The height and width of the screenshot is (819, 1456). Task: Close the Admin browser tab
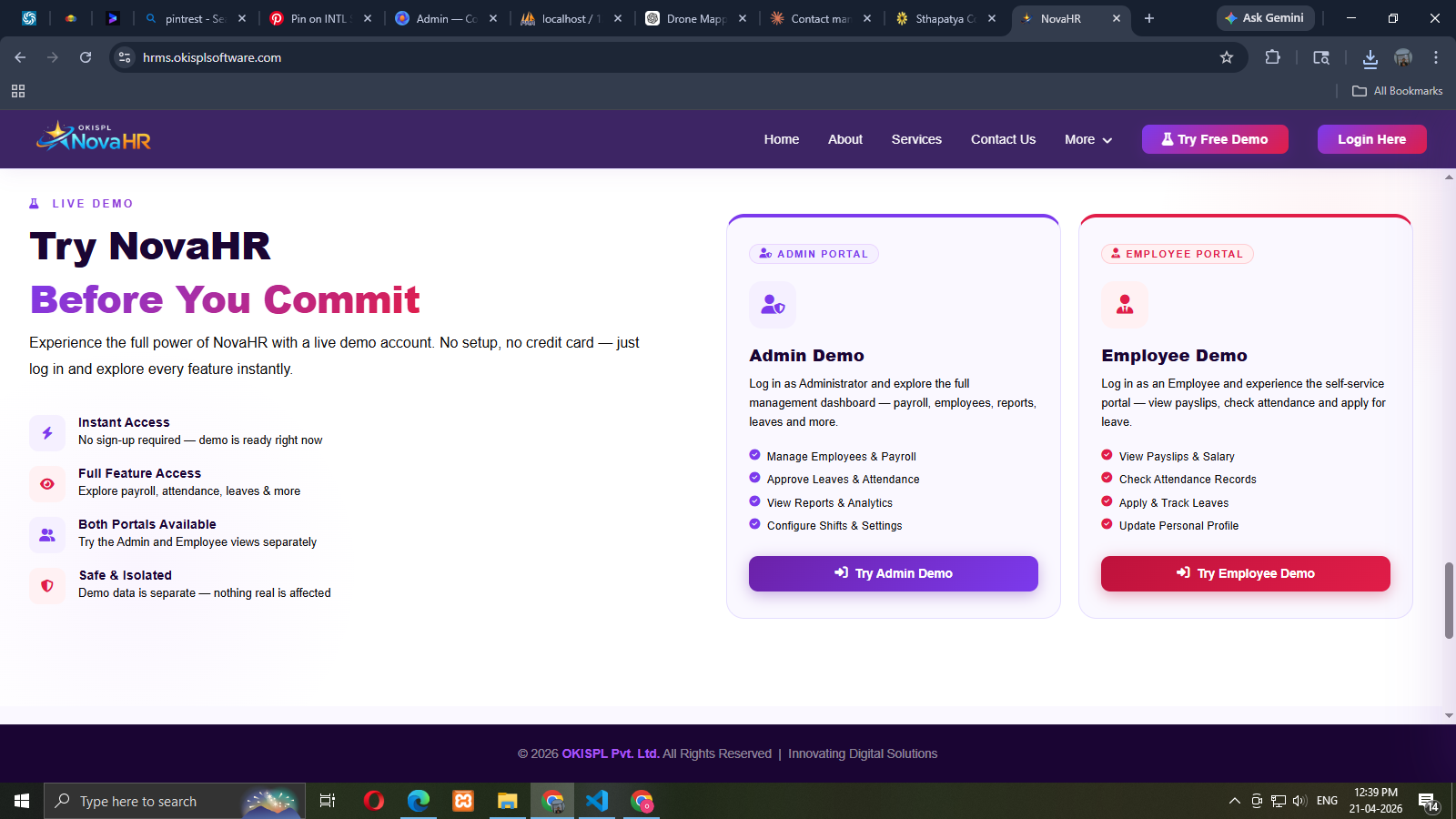click(x=493, y=18)
